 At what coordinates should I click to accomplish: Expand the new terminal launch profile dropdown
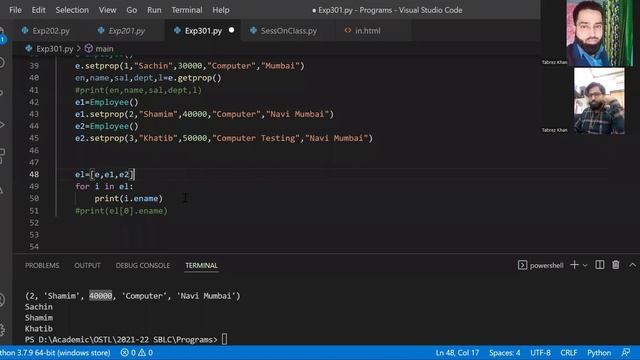point(585,265)
